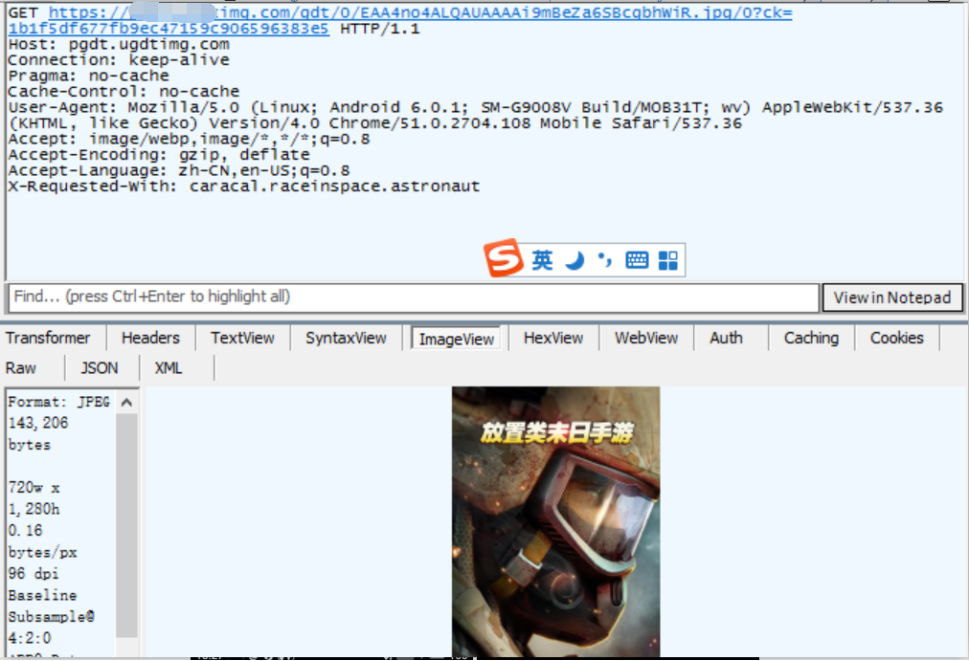This screenshot has height=661, width=969.
Task: Click the 'Host: pgdt.ugdtimg.com' header line
Action: click(119, 44)
